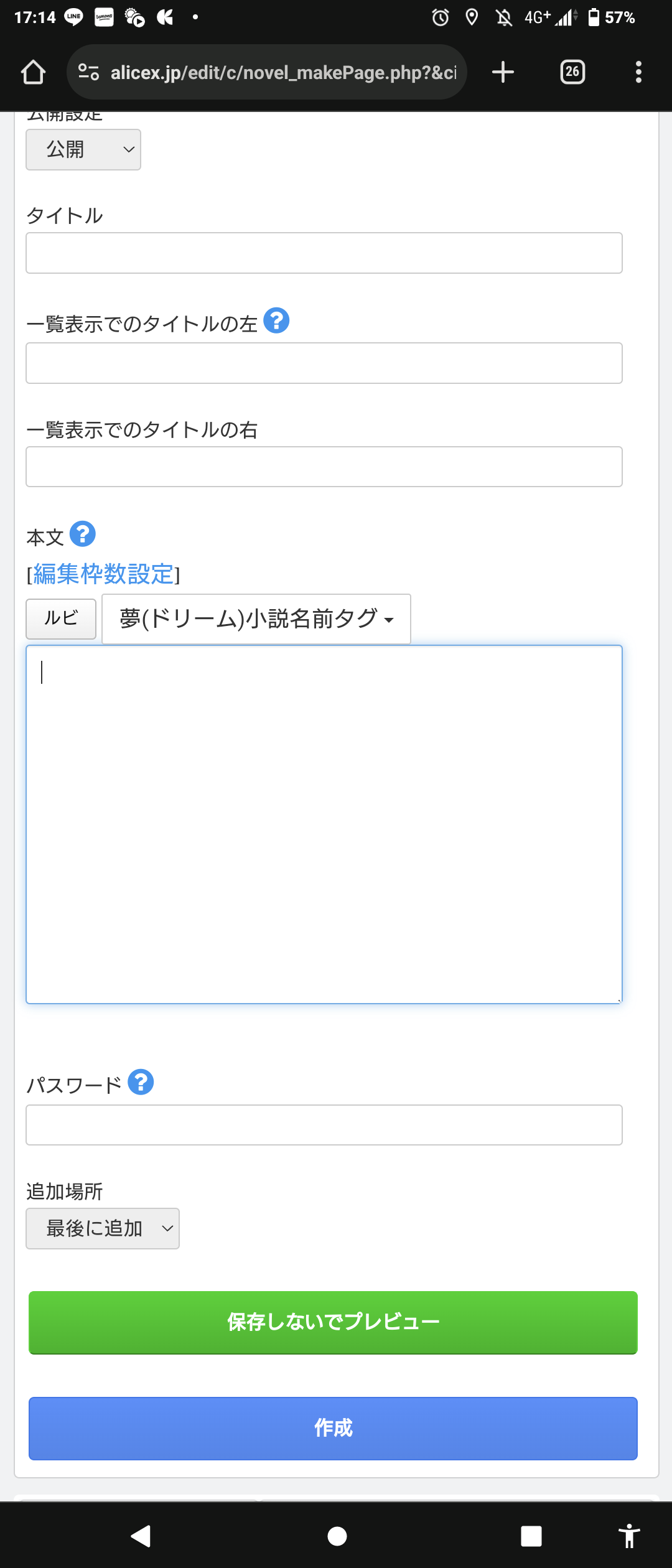Screen dimensions: 672x1568
Task: Click the ルビ button
Action: pos(61,618)
